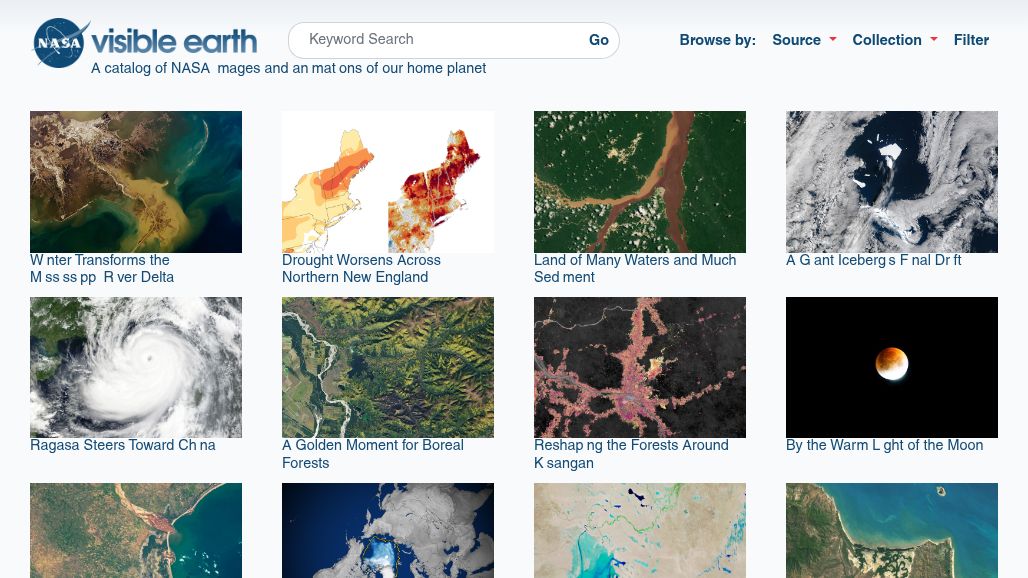Open the brown river sediment image
Screen dimensions: 1028x578
pos(640,181)
